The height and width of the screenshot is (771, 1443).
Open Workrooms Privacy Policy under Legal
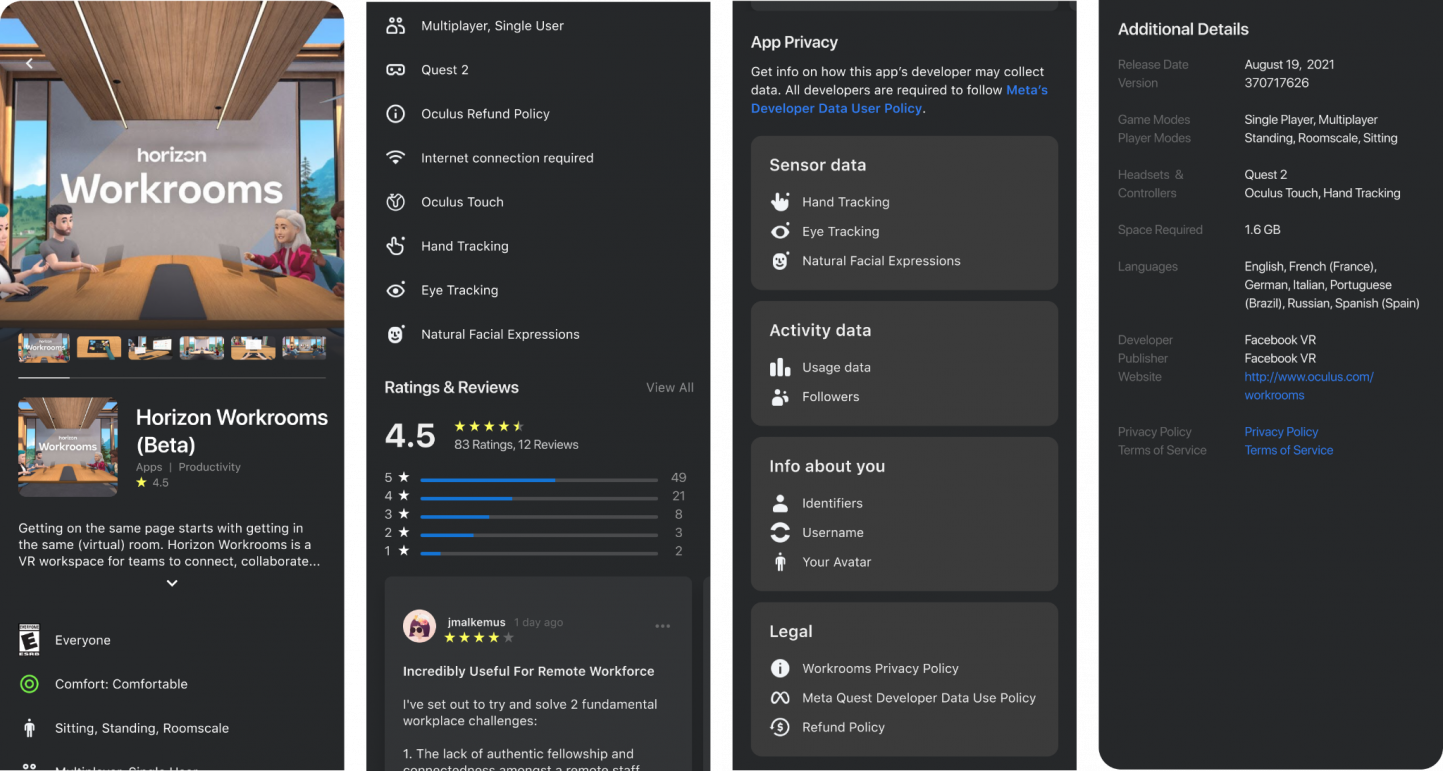pos(880,668)
